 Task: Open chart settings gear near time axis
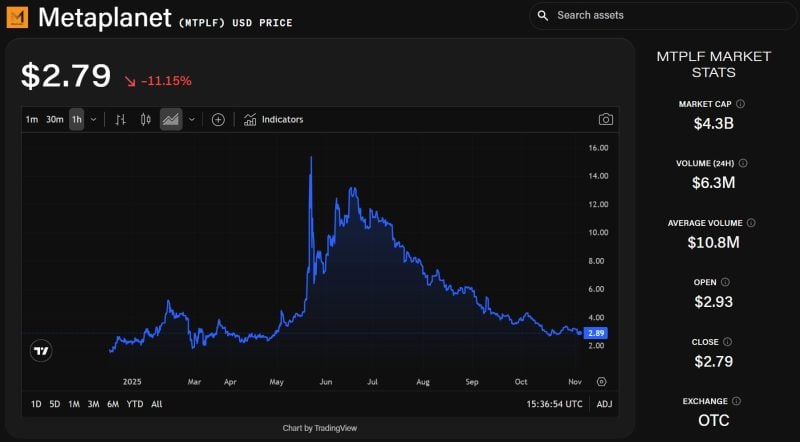(601, 381)
